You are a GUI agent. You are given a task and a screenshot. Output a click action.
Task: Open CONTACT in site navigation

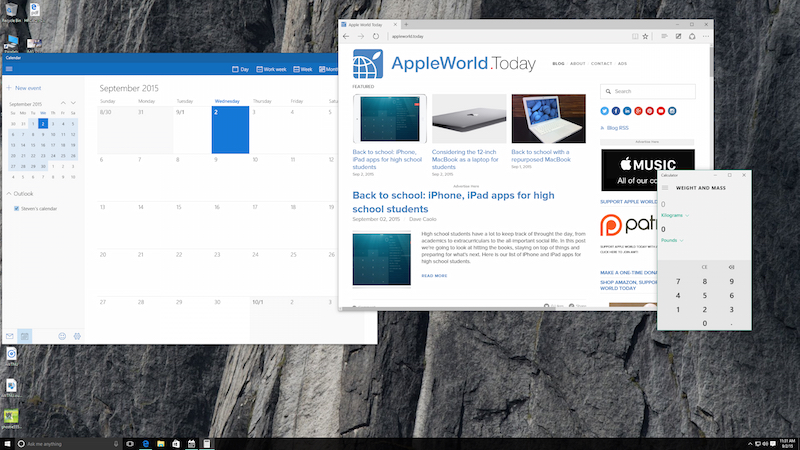[601, 64]
